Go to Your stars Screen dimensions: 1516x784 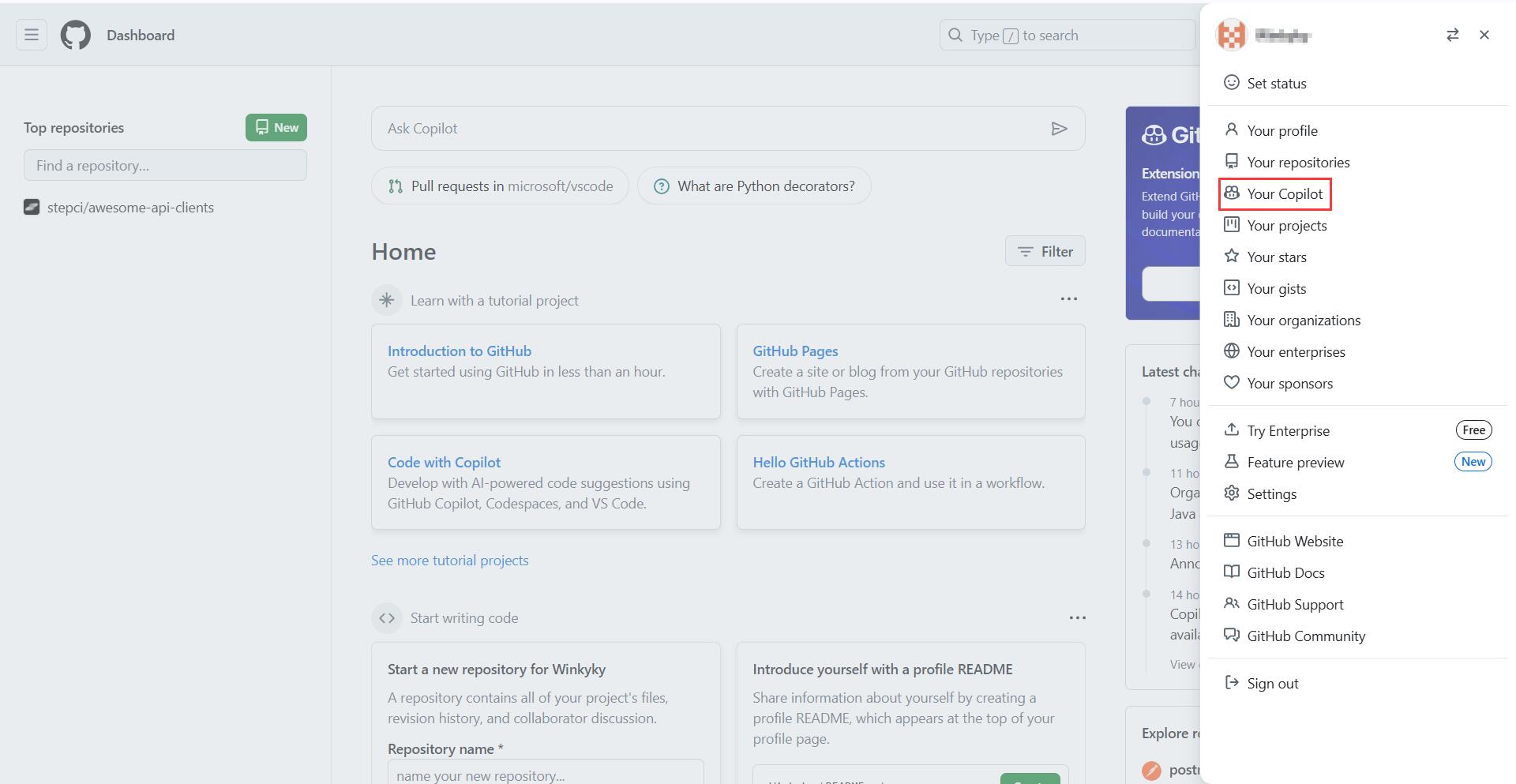click(1357, 257)
